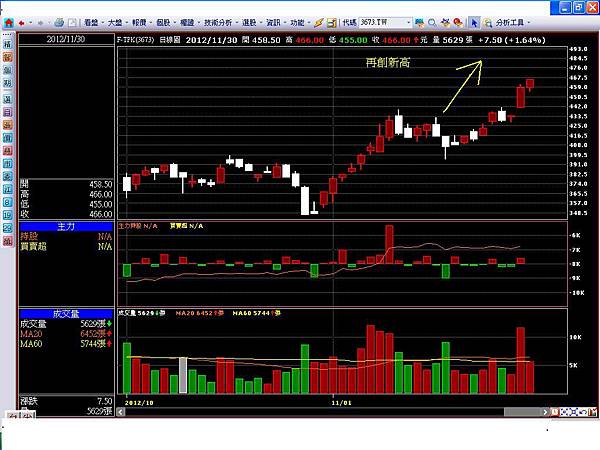This screenshot has height=450, width=600.
Task: Click the form icon beside lightning bolt
Action: (x=331, y=23)
